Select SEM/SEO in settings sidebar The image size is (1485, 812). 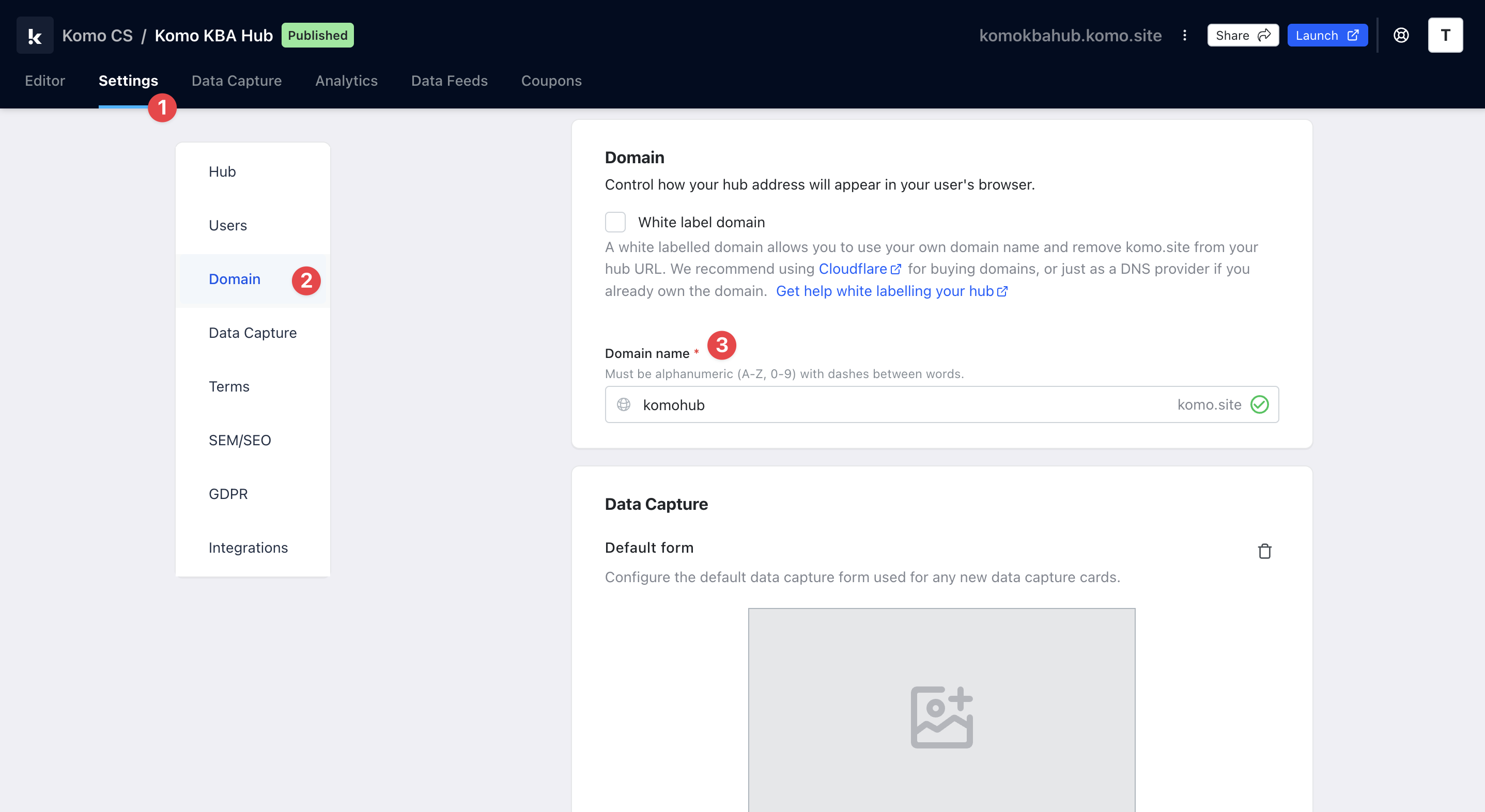(x=240, y=440)
